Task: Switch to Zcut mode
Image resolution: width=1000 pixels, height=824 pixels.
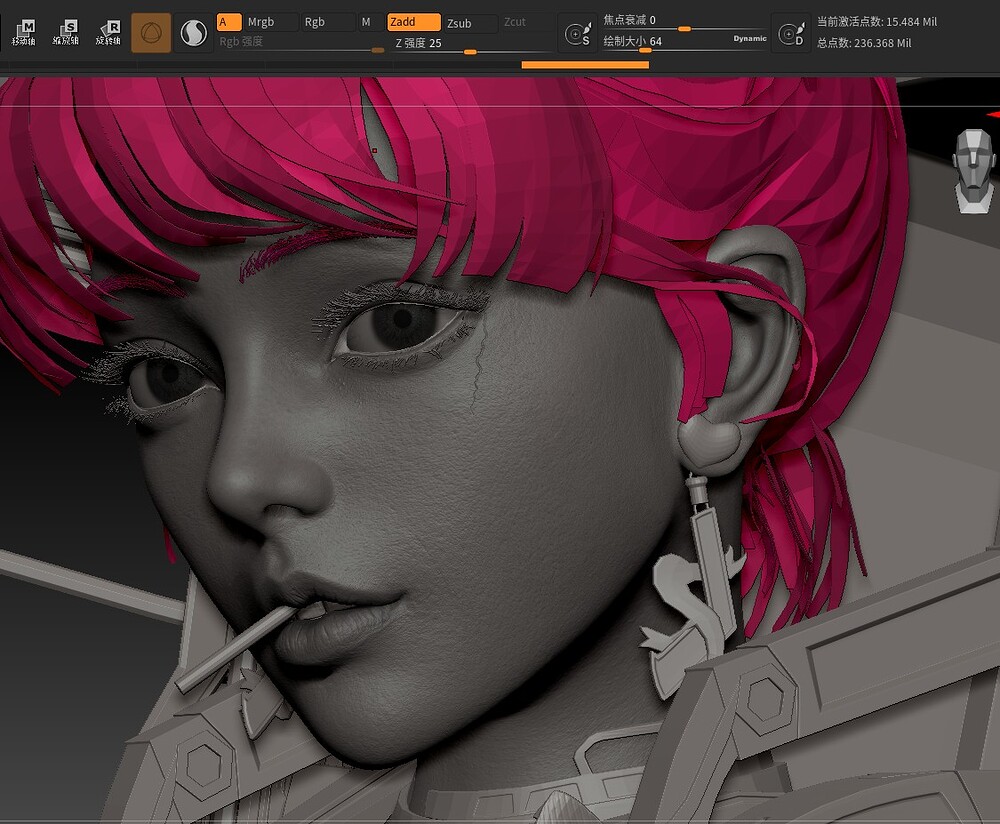Action: [x=525, y=22]
